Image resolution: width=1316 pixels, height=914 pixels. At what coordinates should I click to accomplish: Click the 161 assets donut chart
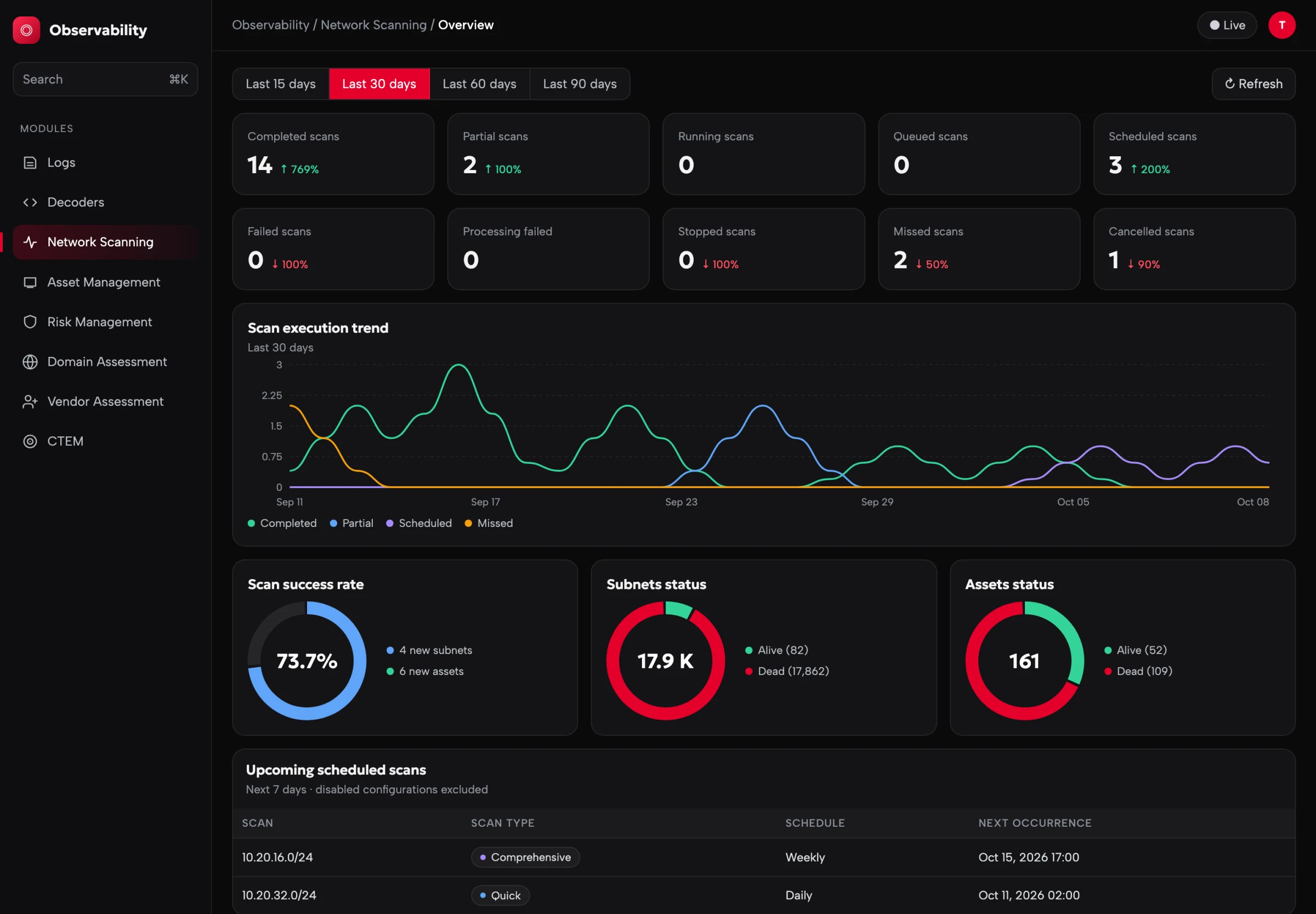(1024, 661)
